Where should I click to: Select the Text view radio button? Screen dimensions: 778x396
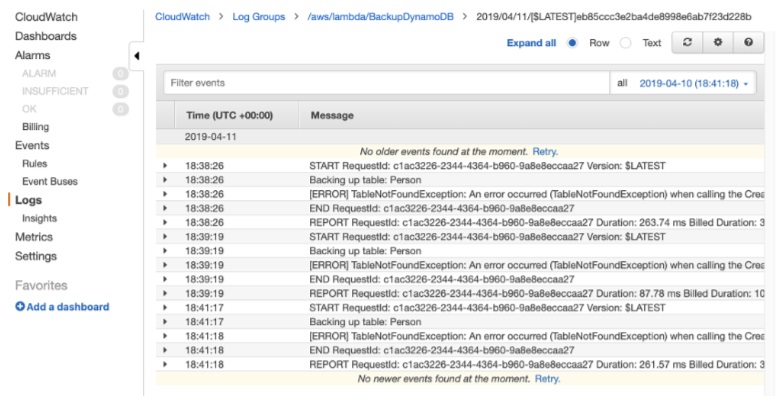point(626,43)
